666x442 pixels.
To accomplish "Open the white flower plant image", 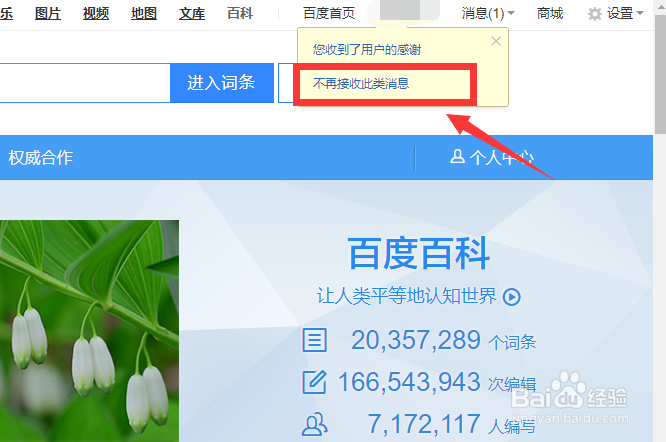I will click(x=89, y=331).
